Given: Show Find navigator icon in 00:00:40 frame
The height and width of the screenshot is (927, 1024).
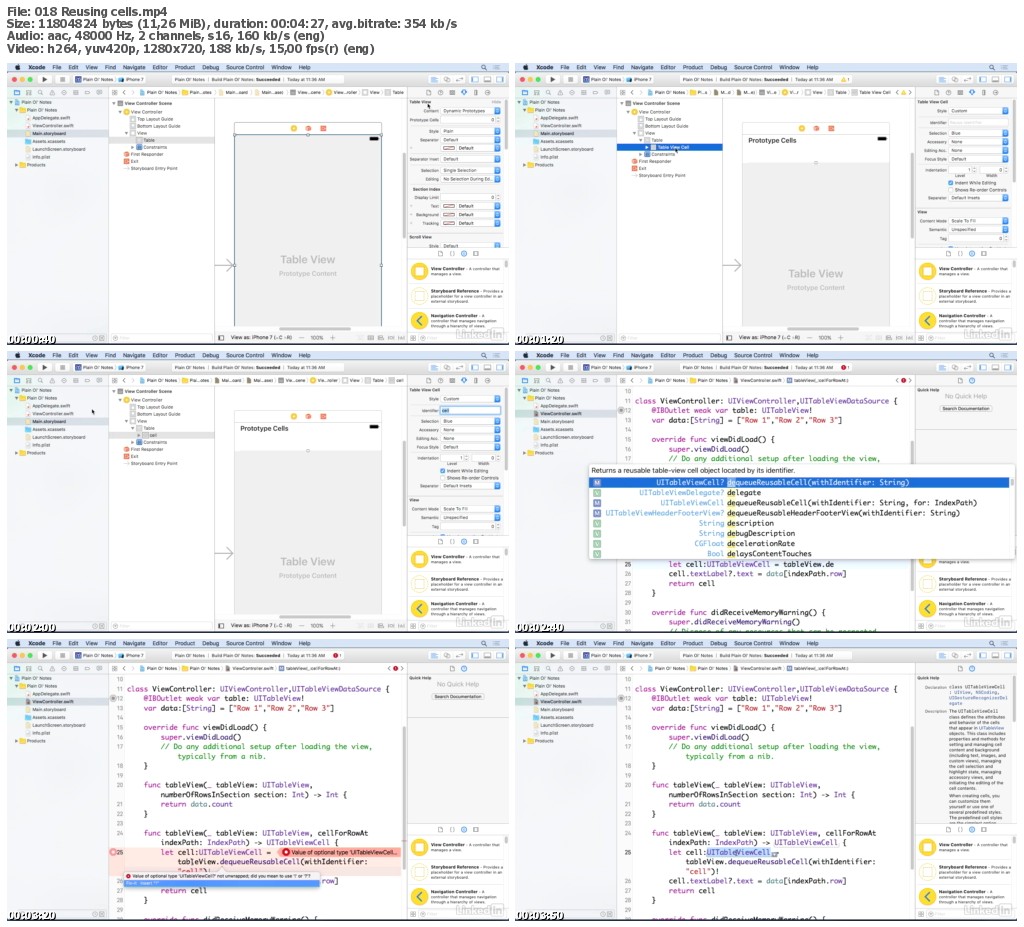Looking at the screenshot, I should tap(40, 93).
